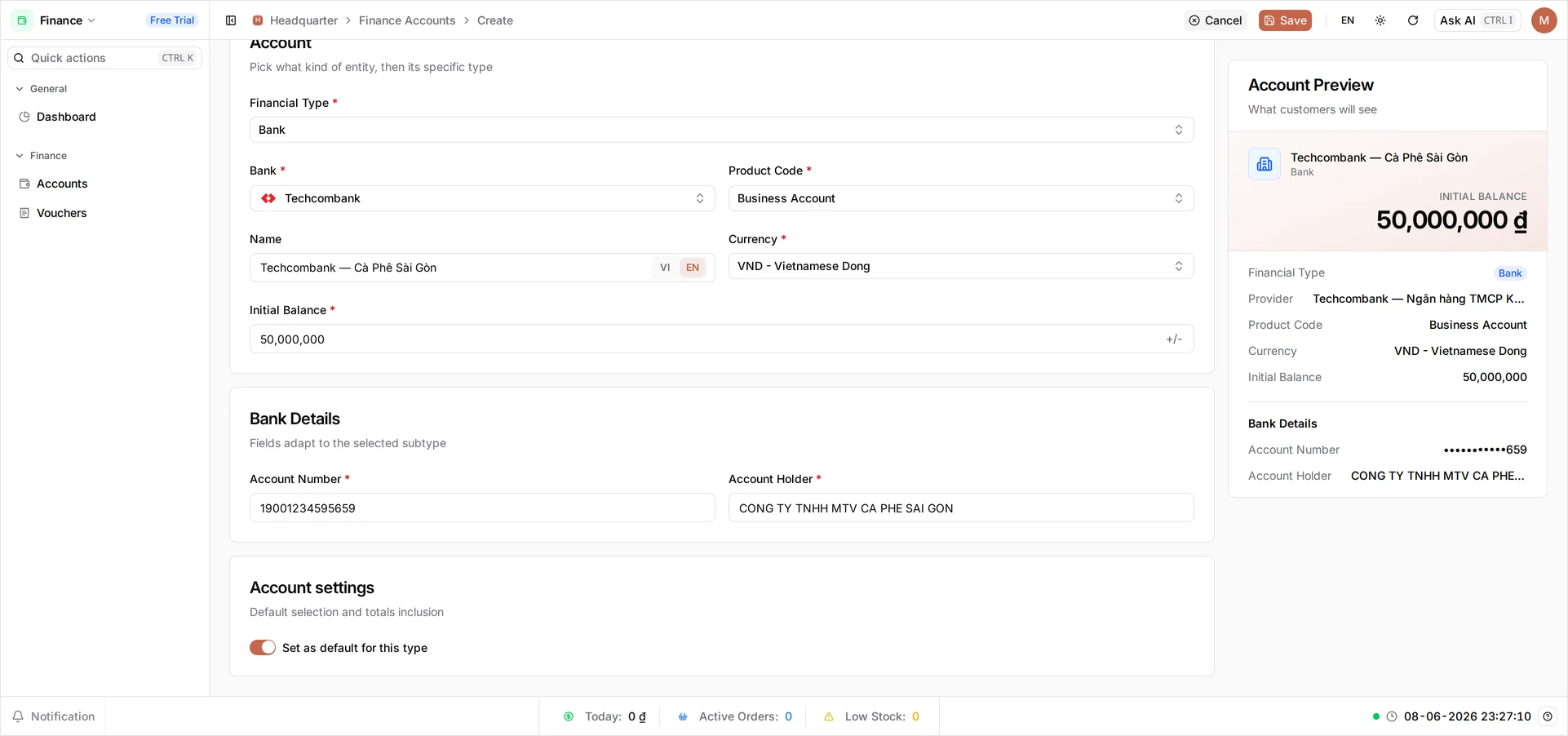Click the Finance app logo icon
Image resolution: width=1568 pixels, height=736 pixels.
[22, 20]
